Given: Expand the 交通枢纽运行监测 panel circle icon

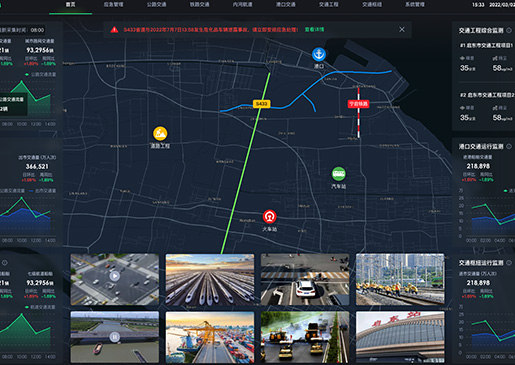Looking at the screenshot, I should pos(509,263).
